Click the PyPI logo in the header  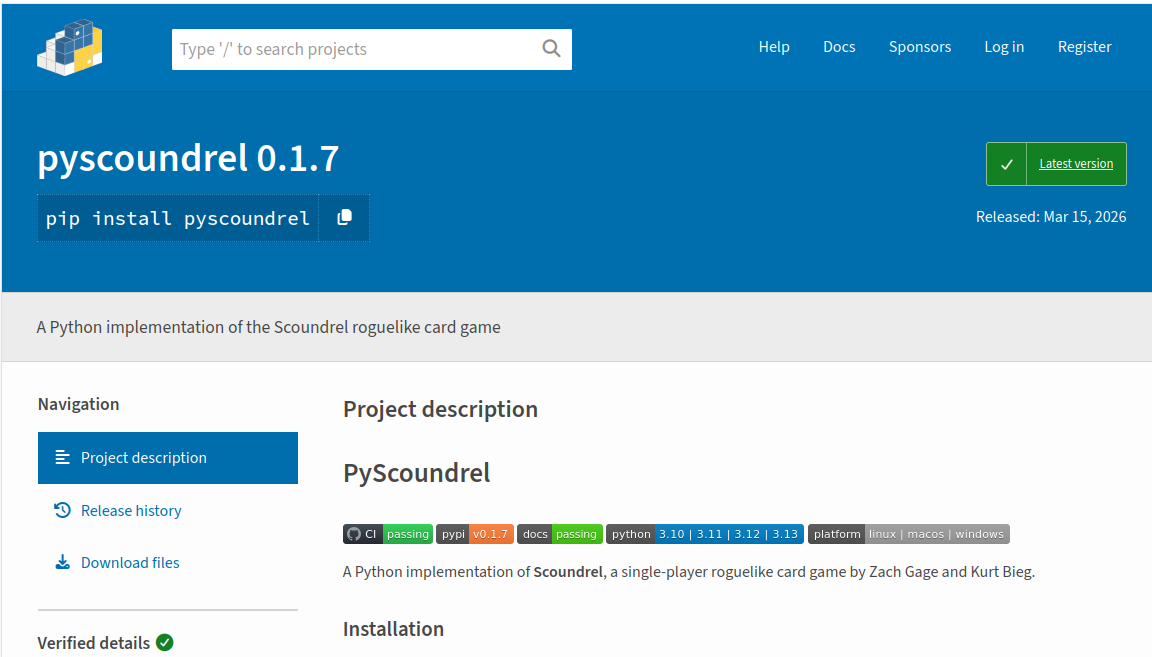[70, 47]
